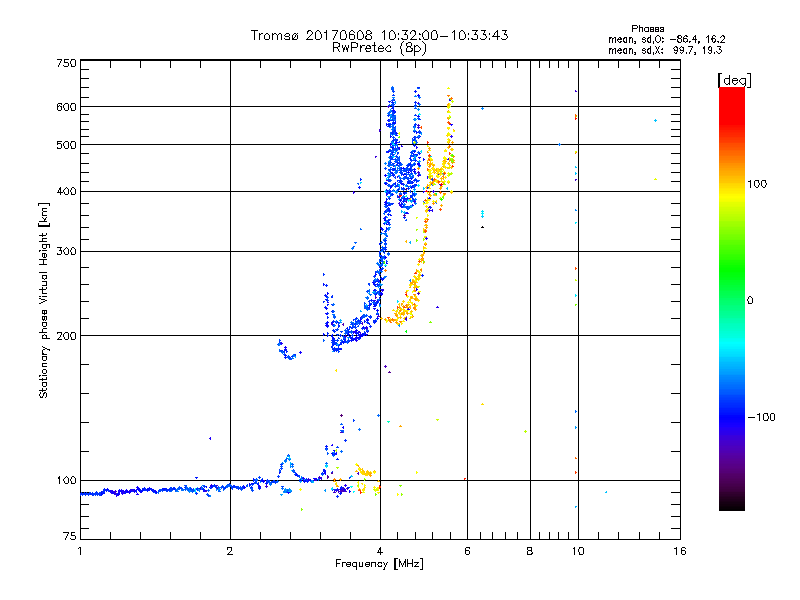The image size is (800, 600).
Task: Click the y-axis tick label '500'
Action: (x=66, y=145)
